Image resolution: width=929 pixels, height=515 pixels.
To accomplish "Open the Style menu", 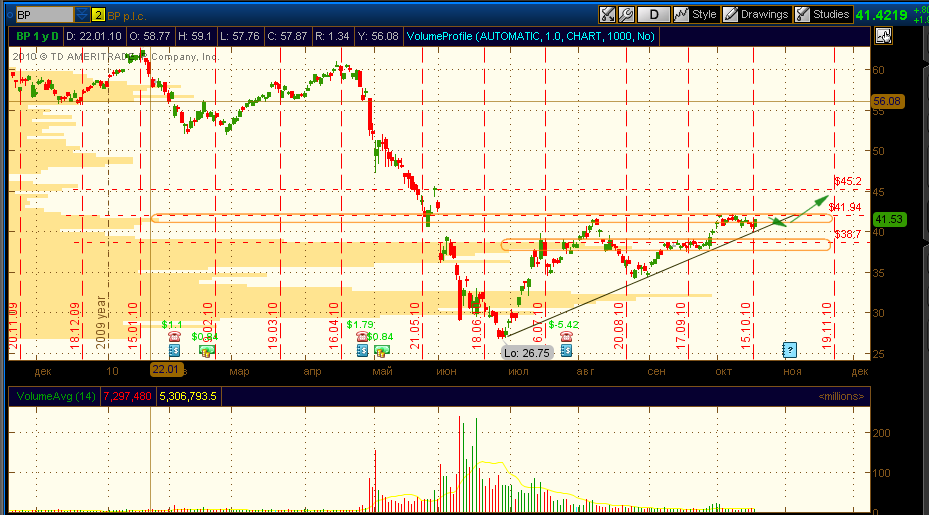I will coord(696,14).
